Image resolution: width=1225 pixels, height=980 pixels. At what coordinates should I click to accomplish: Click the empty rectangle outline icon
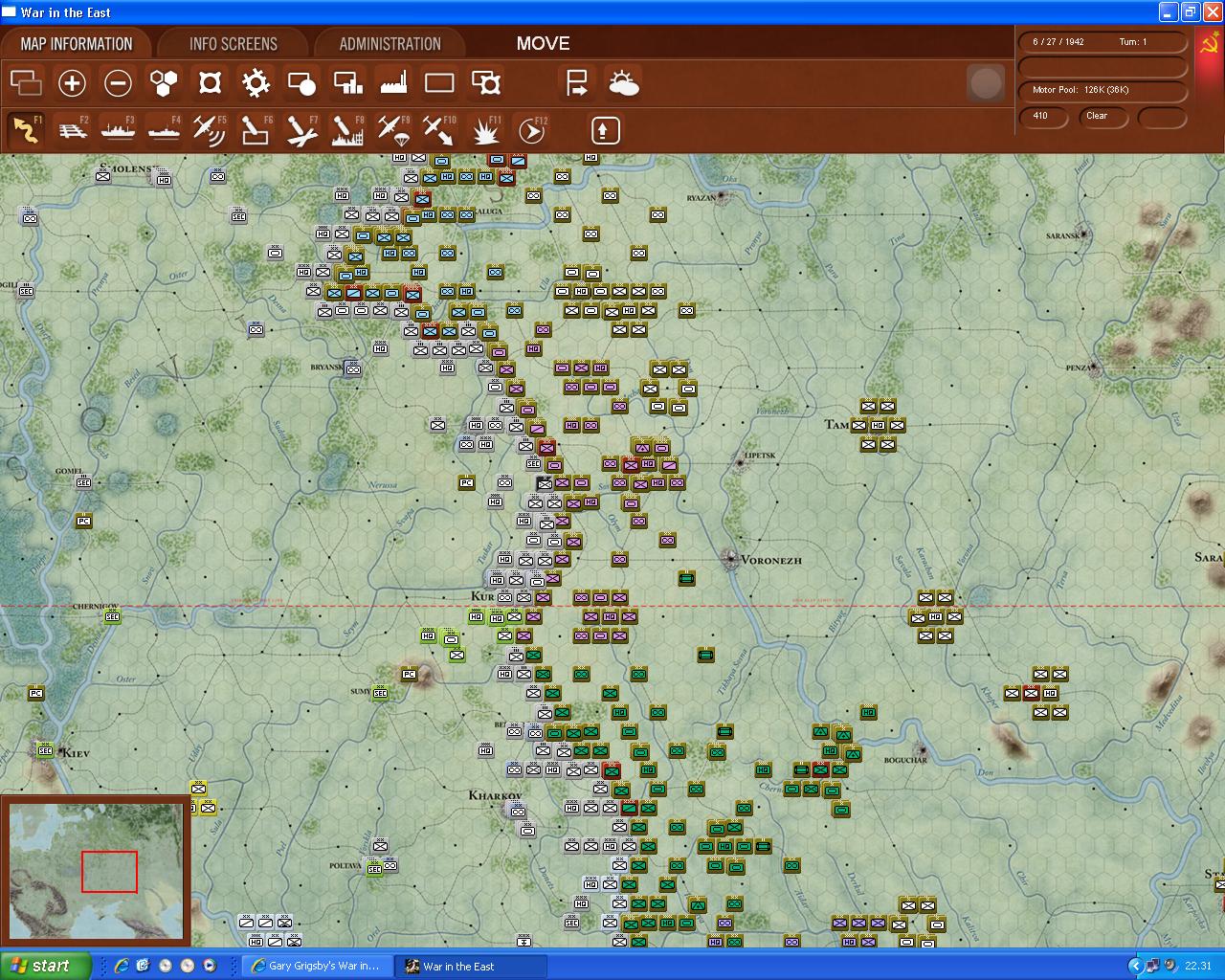pos(439,83)
